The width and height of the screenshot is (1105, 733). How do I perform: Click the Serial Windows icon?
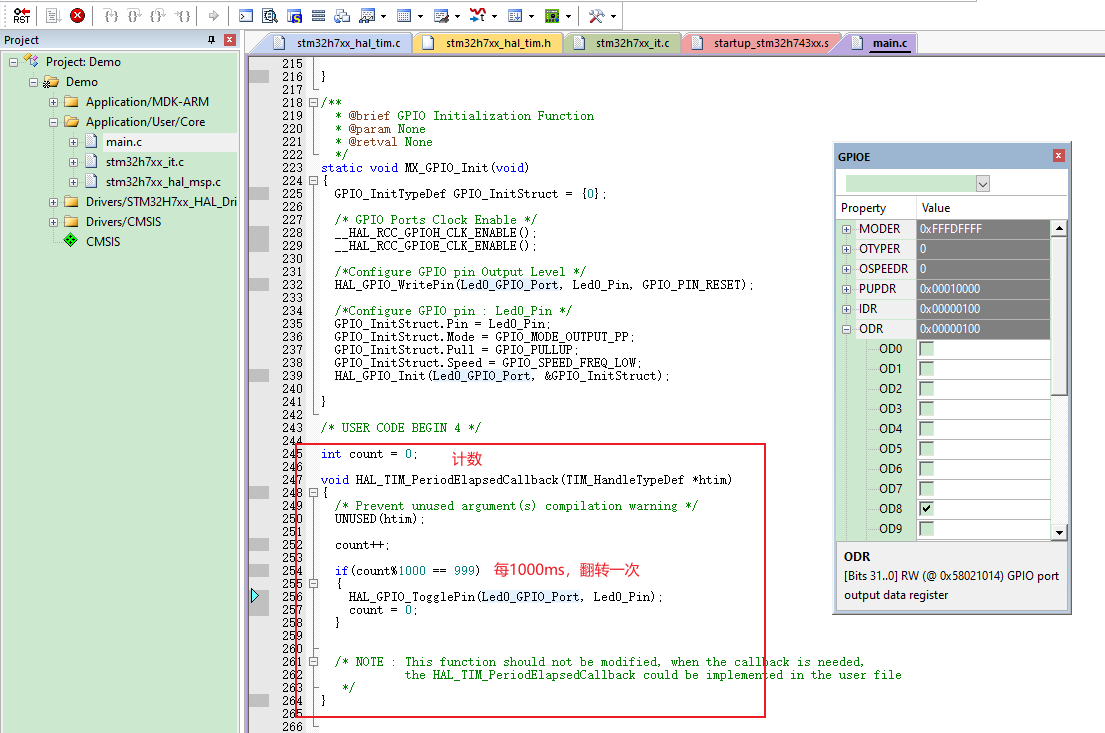tap(441, 16)
